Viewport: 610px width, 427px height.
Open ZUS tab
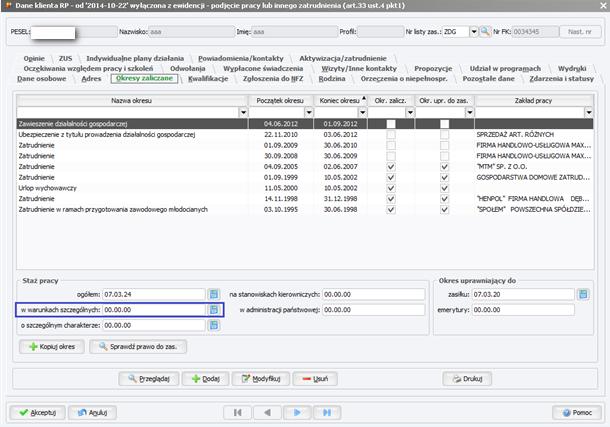point(65,58)
